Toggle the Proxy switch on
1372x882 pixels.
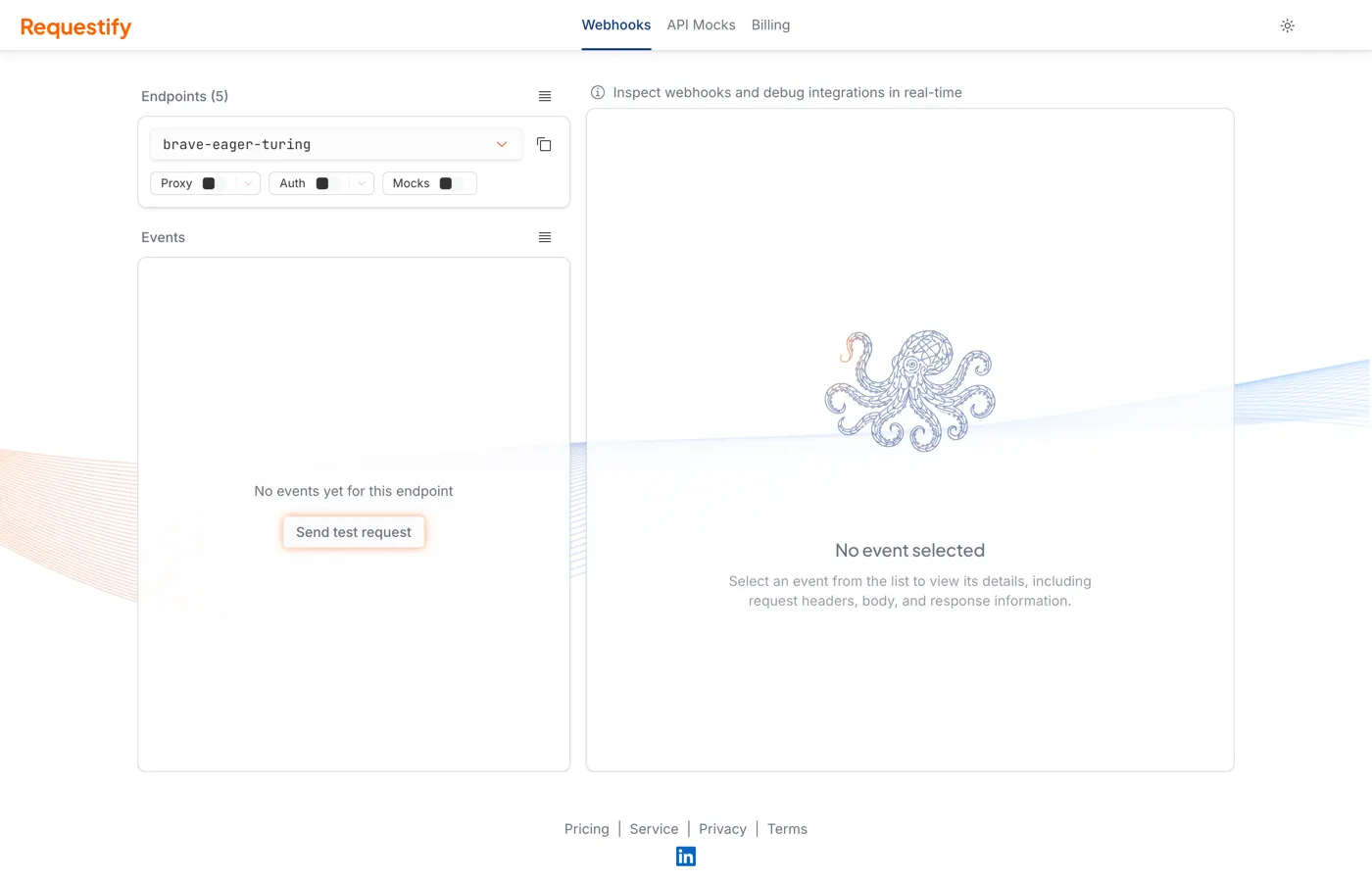point(214,183)
